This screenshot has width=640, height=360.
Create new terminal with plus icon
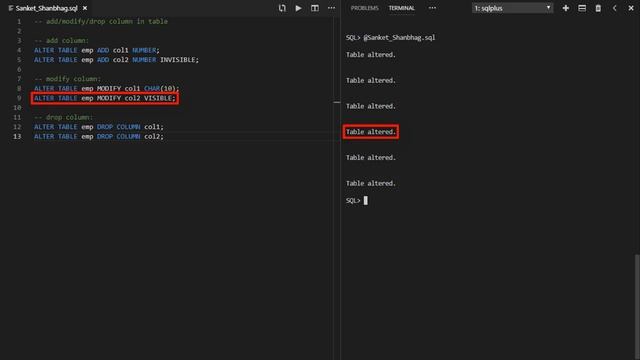pos(566,8)
